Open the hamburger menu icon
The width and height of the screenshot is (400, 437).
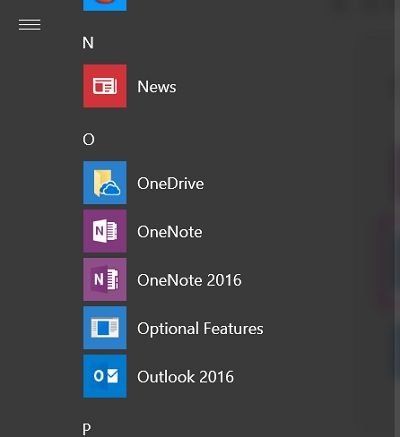point(30,25)
